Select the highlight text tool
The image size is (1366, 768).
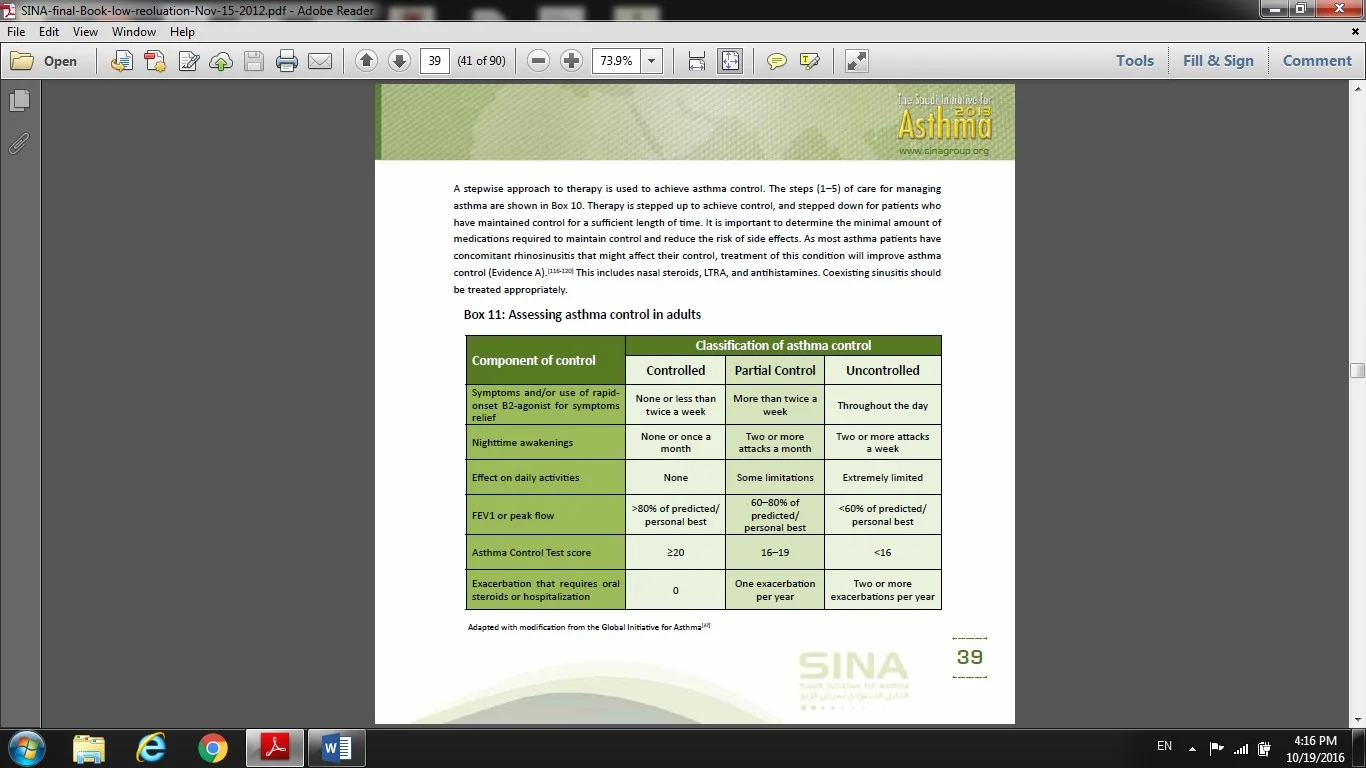(x=810, y=61)
